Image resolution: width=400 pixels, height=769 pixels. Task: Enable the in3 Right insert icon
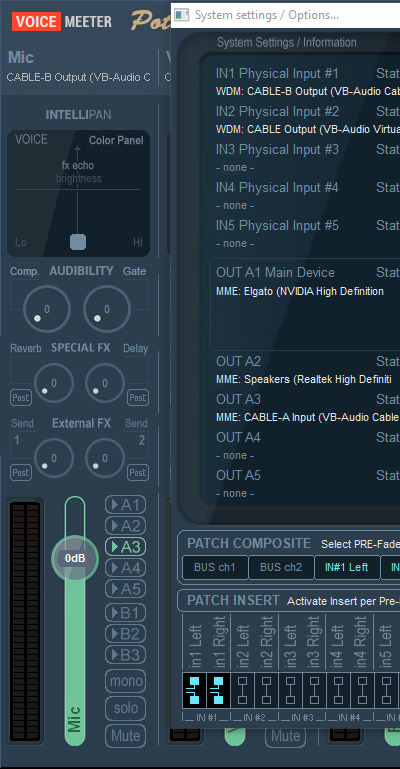point(314,691)
